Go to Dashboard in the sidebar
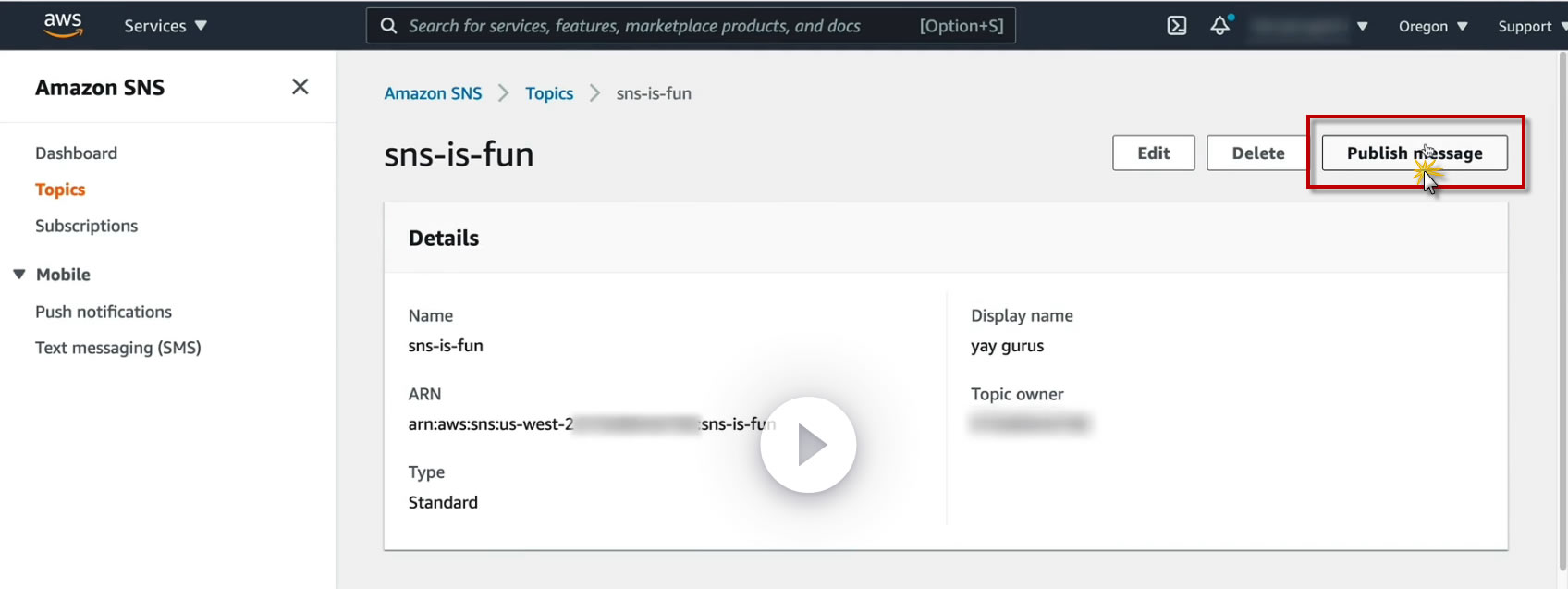Viewport: 1568px width, 589px height. pyautogui.click(x=76, y=153)
